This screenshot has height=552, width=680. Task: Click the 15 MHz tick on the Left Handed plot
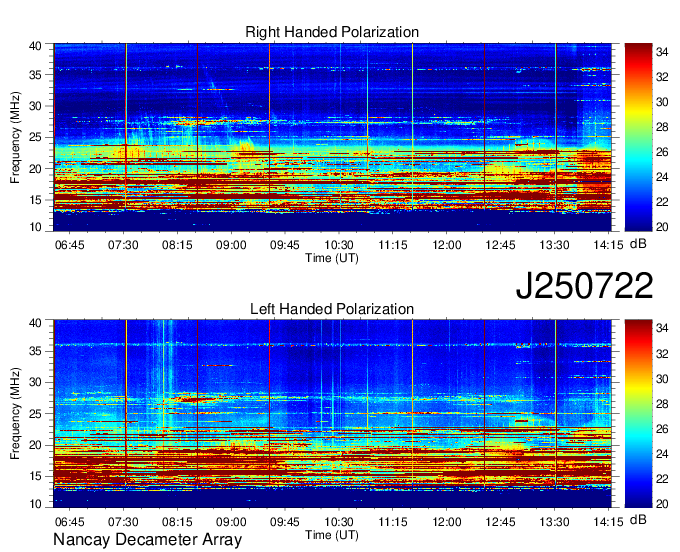35,476
